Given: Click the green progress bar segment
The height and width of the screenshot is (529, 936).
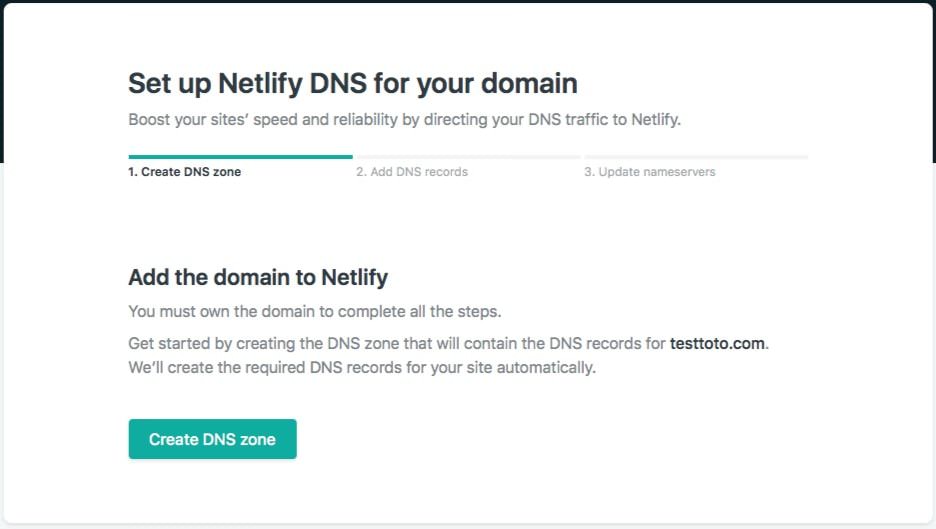Looking at the screenshot, I should (240, 157).
